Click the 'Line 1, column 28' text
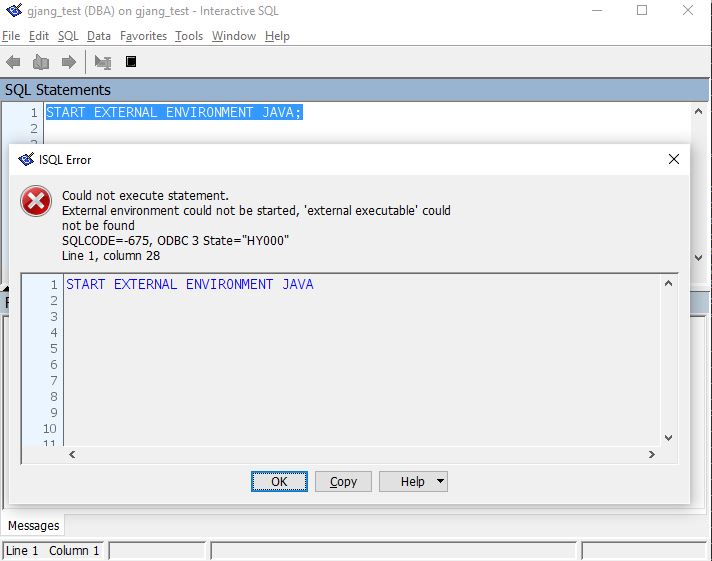The width and height of the screenshot is (712, 561). point(111,255)
